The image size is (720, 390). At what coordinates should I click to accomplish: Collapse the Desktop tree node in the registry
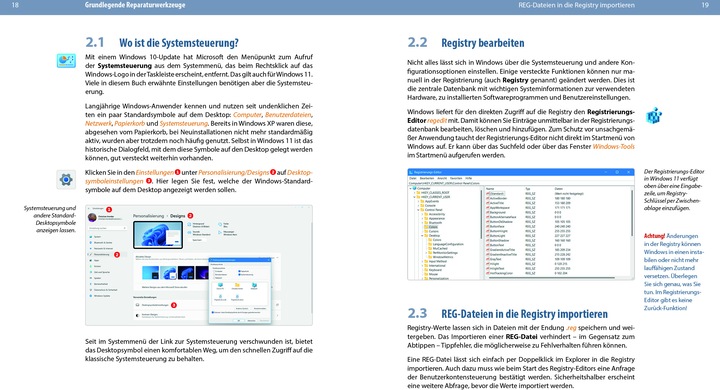[x=422, y=236]
